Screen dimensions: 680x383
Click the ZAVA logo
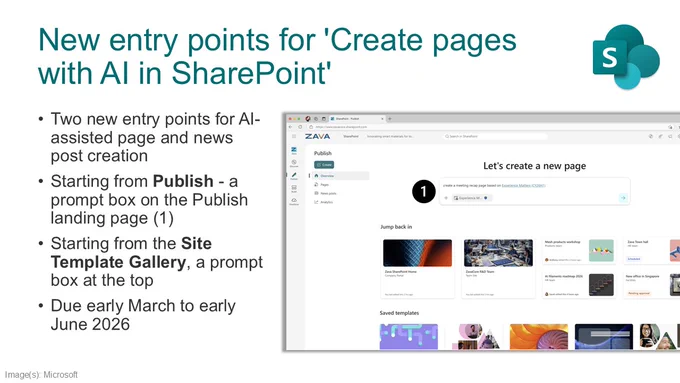coord(317,136)
